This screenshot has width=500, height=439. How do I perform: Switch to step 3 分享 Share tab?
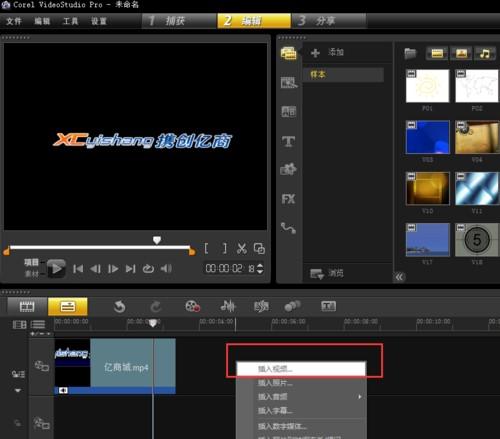click(x=329, y=21)
